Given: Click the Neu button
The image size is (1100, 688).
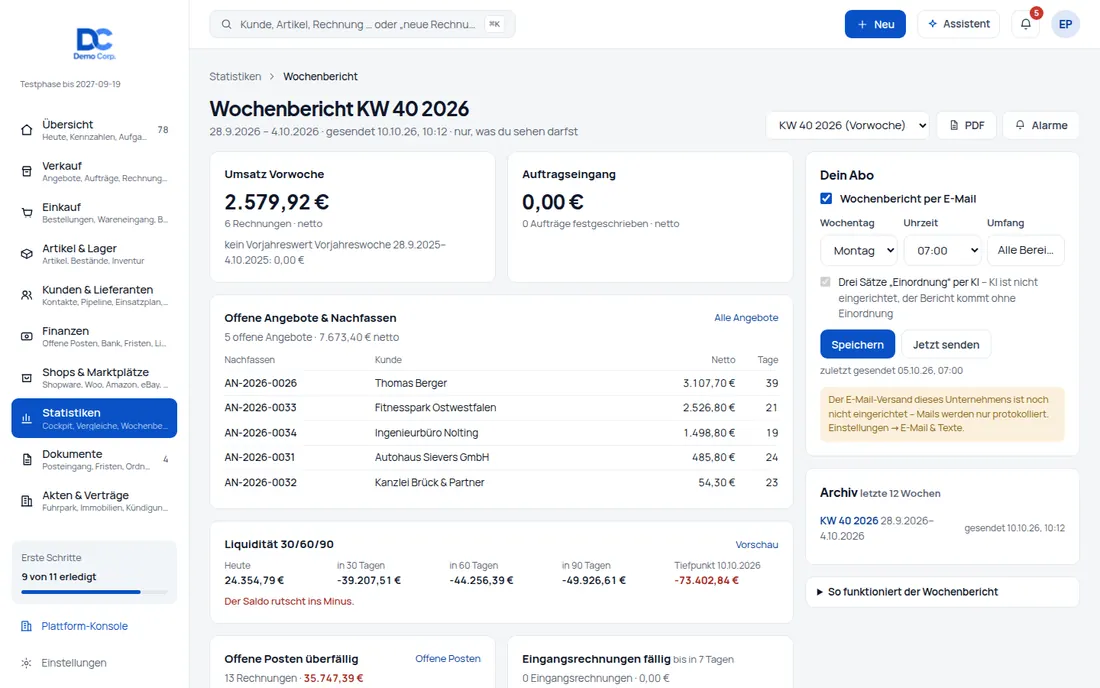Looking at the screenshot, I should tap(875, 24).
